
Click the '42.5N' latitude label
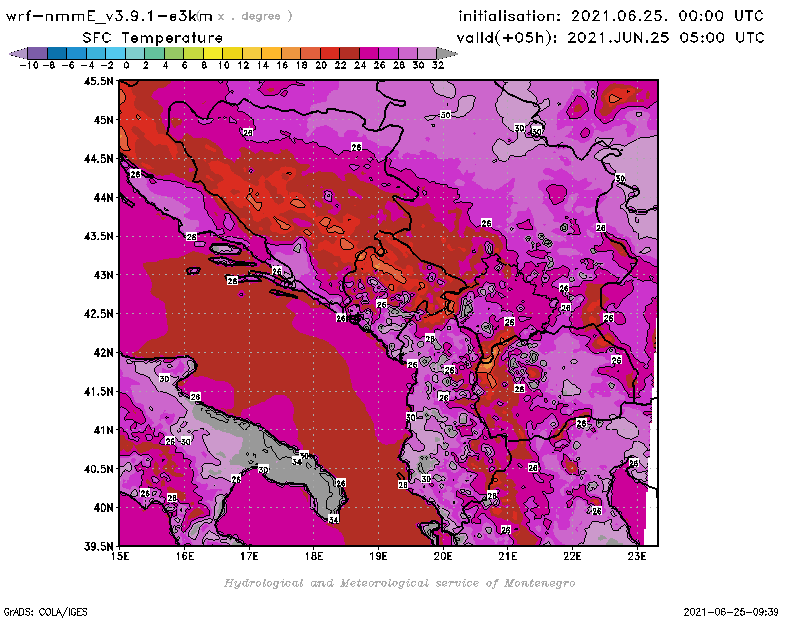(x=98, y=314)
